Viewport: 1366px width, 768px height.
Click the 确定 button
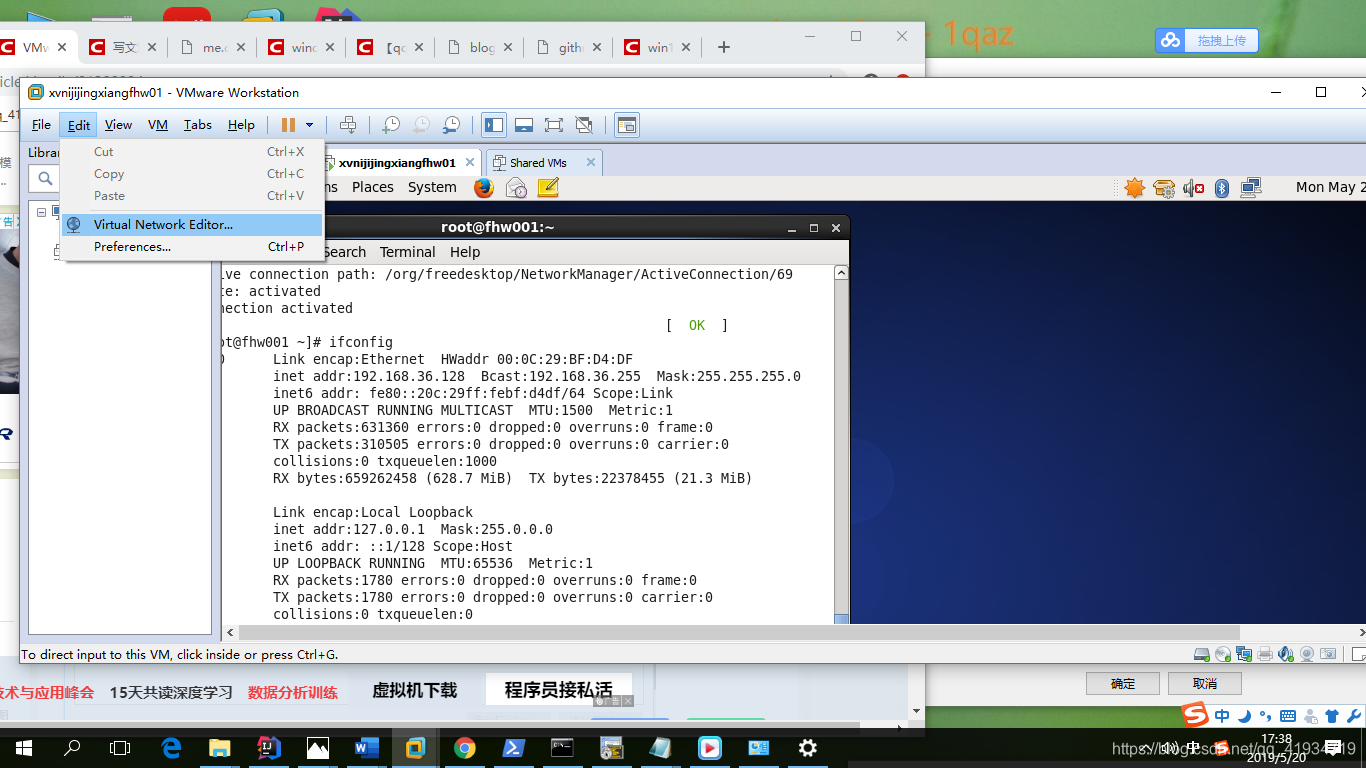pyautogui.click(x=1123, y=684)
